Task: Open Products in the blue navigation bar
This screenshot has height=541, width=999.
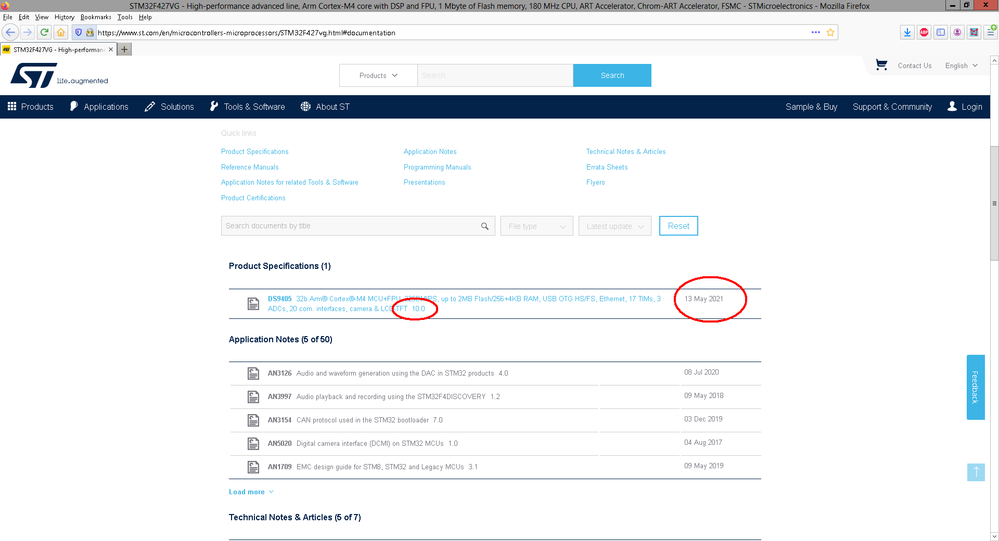Action: pyautogui.click(x=31, y=107)
